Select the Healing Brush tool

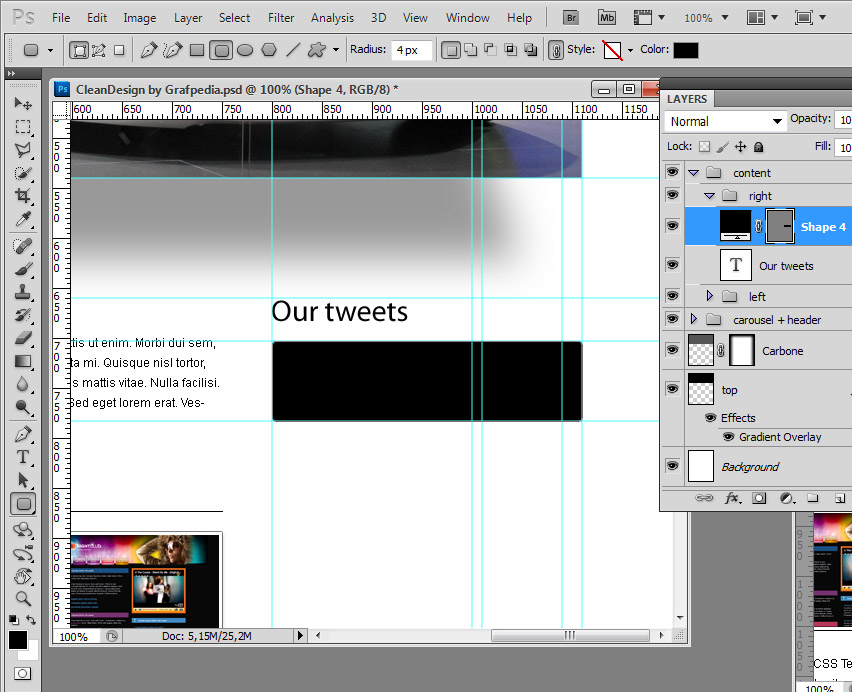pos(23,246)
